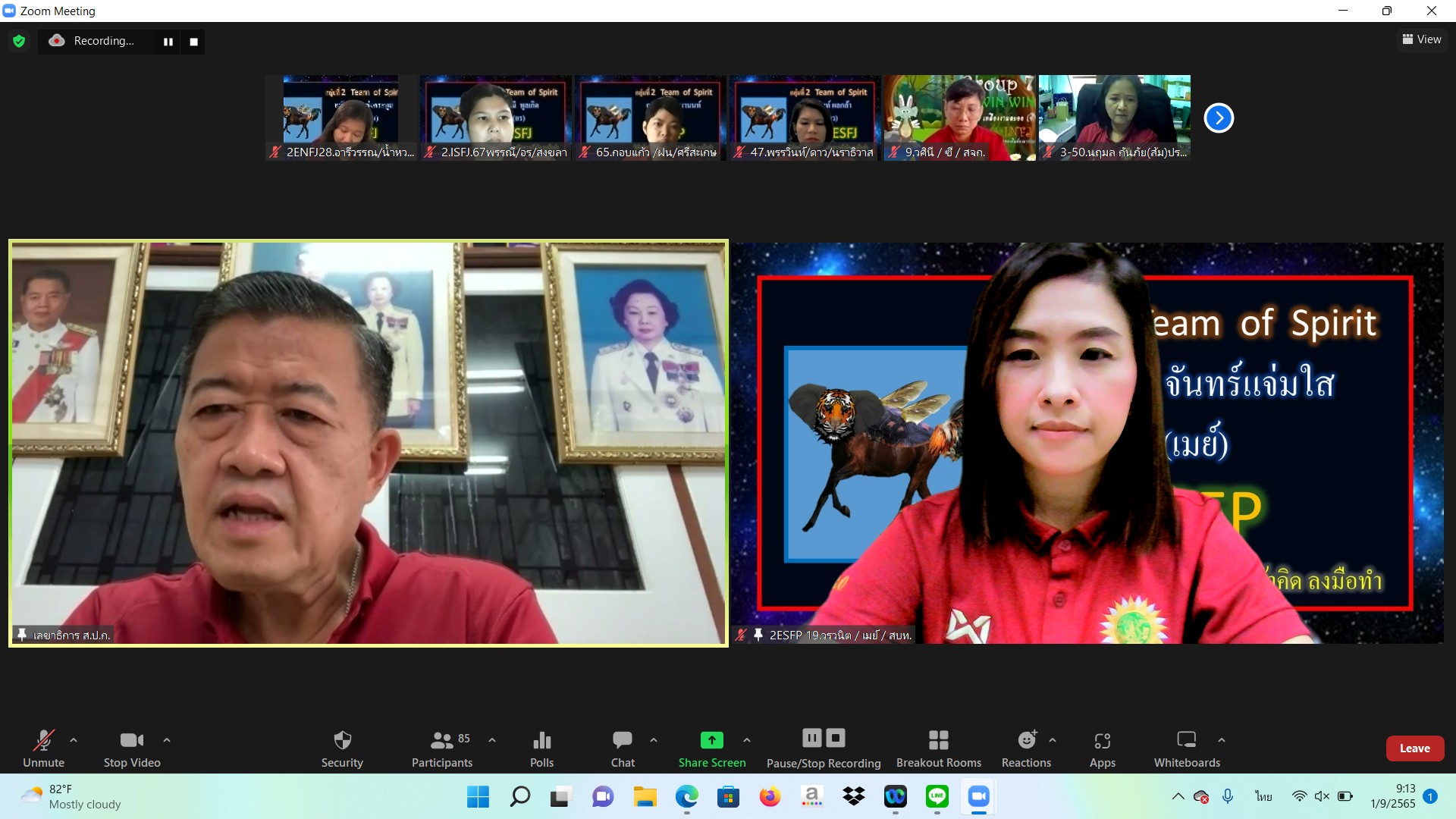Open Zoom Apps
Screen dimensions: 1456x819
pos(1102,748)
